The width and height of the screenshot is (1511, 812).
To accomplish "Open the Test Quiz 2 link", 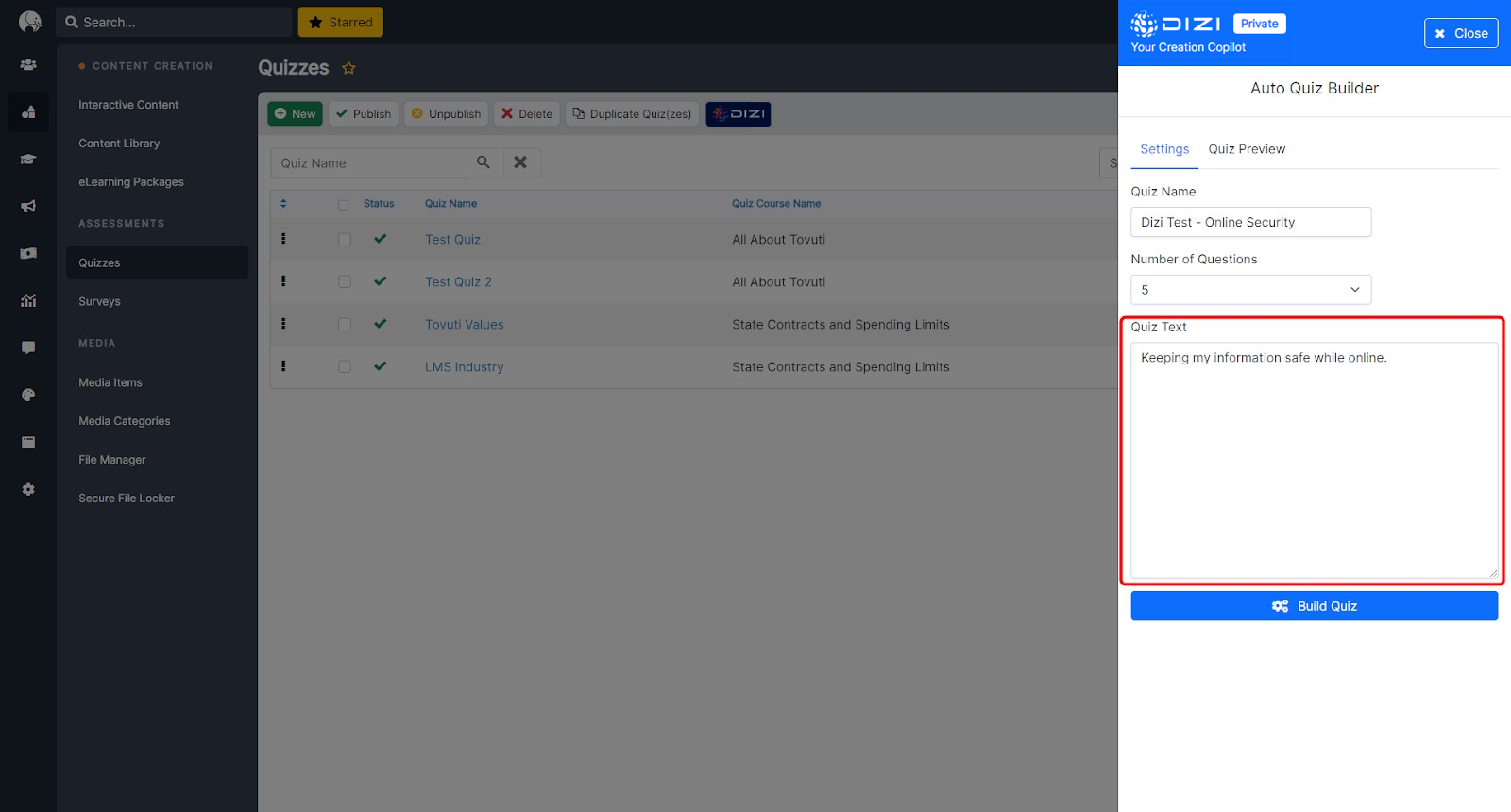I will 458,282.
